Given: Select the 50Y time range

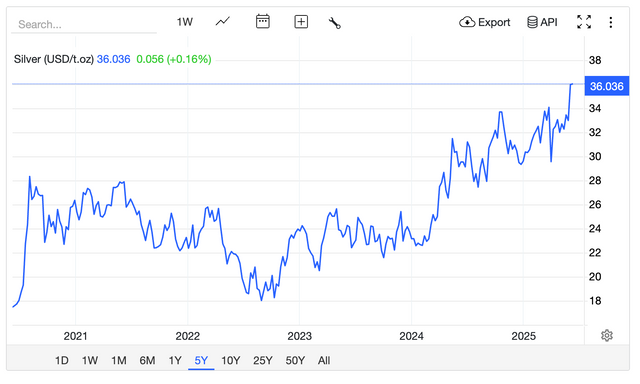Looking at the screenshot, I should pyautogui.click(x=295, y=360).
